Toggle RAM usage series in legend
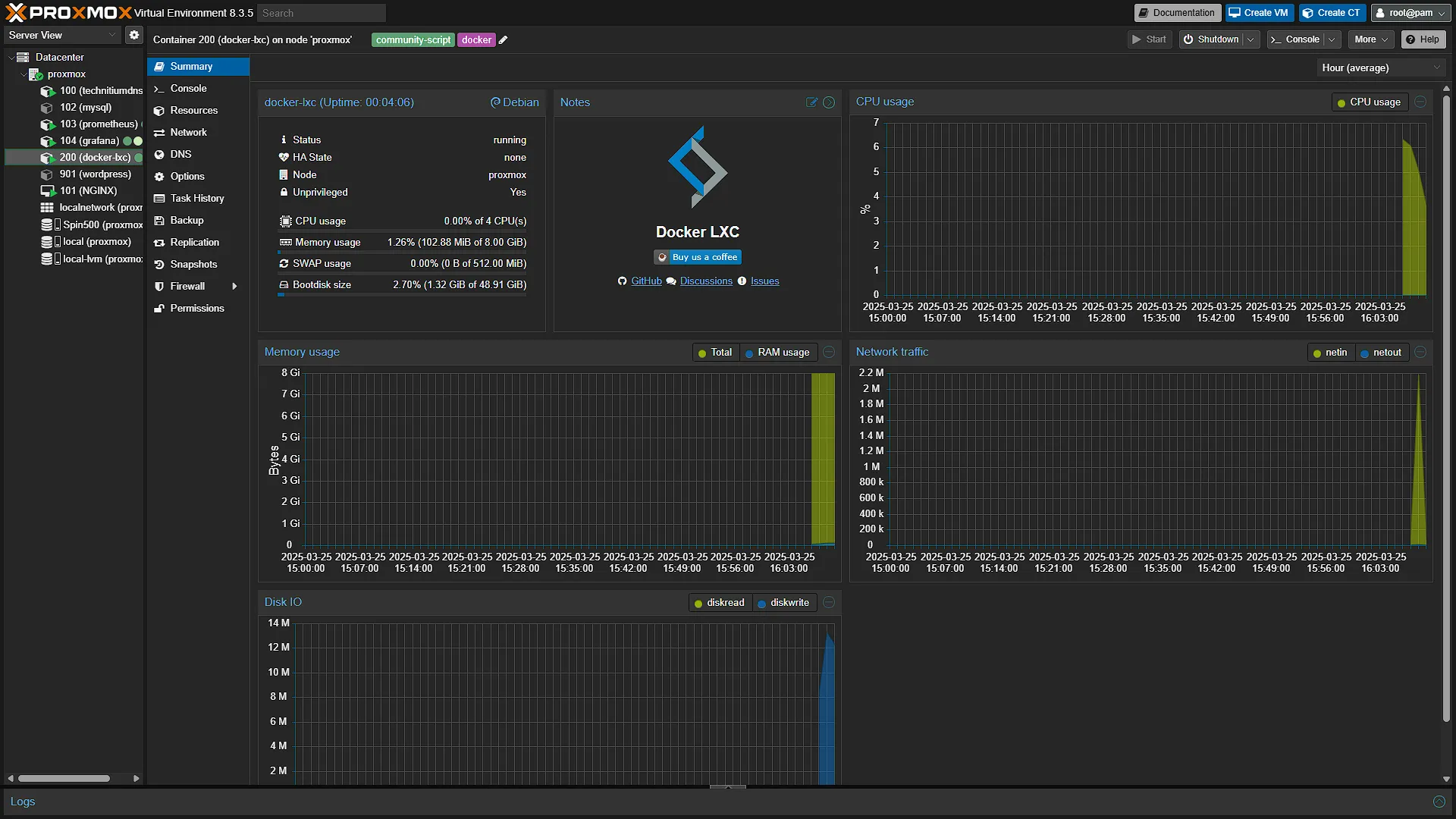This screenshot has width=1456, height=819. [777, 352]
